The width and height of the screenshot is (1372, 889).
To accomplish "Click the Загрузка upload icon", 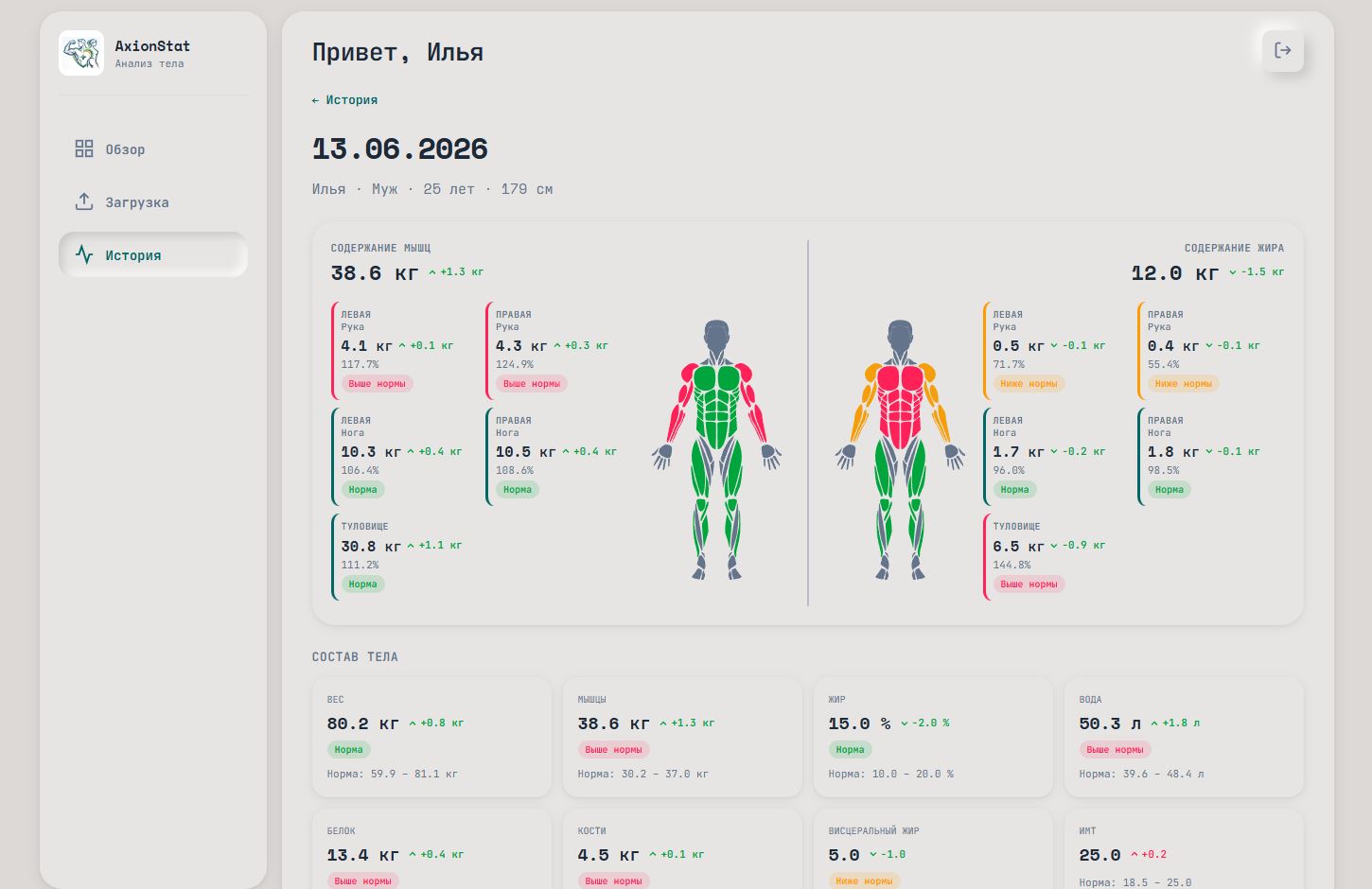I will [84, 201].
